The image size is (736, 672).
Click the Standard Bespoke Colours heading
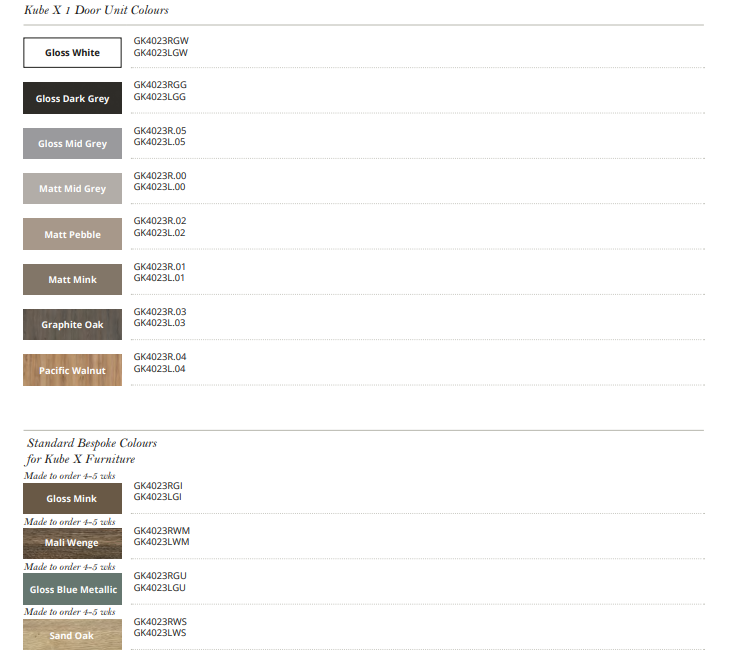pos(92,443)
